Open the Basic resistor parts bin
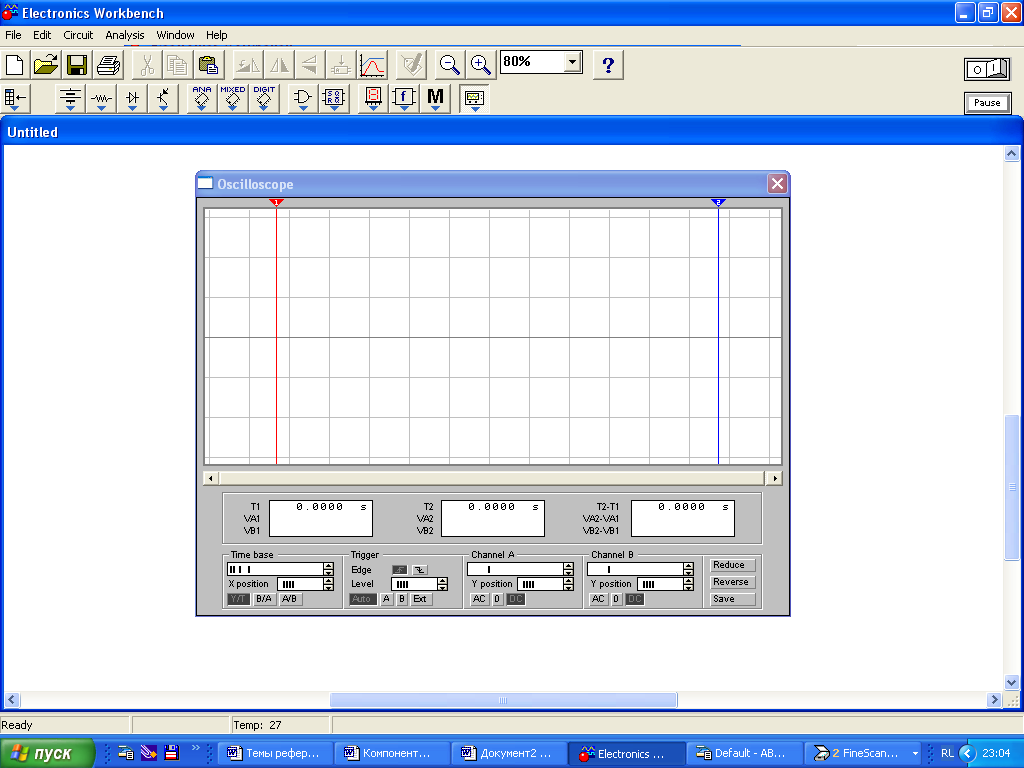 point(101,99)
